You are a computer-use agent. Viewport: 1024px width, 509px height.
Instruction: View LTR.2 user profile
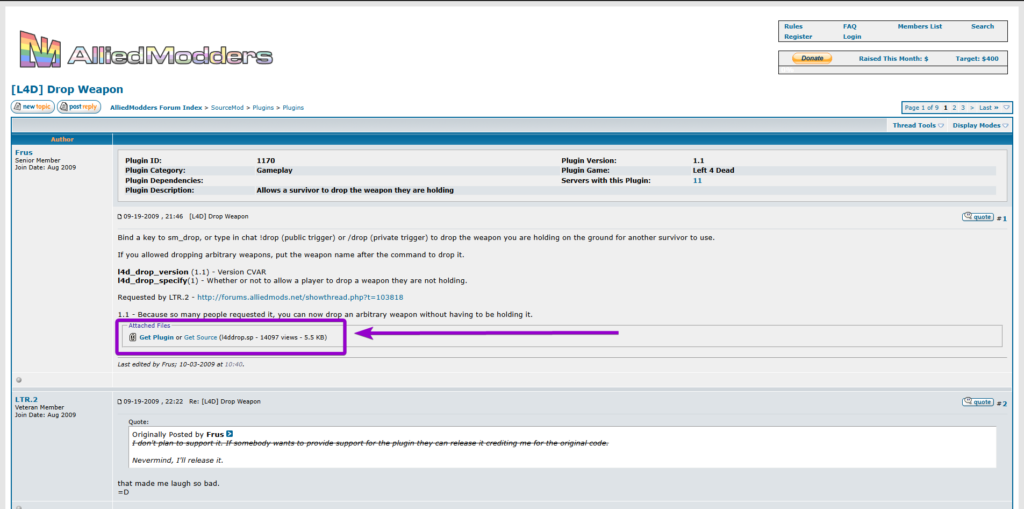(x=26, y=399)
